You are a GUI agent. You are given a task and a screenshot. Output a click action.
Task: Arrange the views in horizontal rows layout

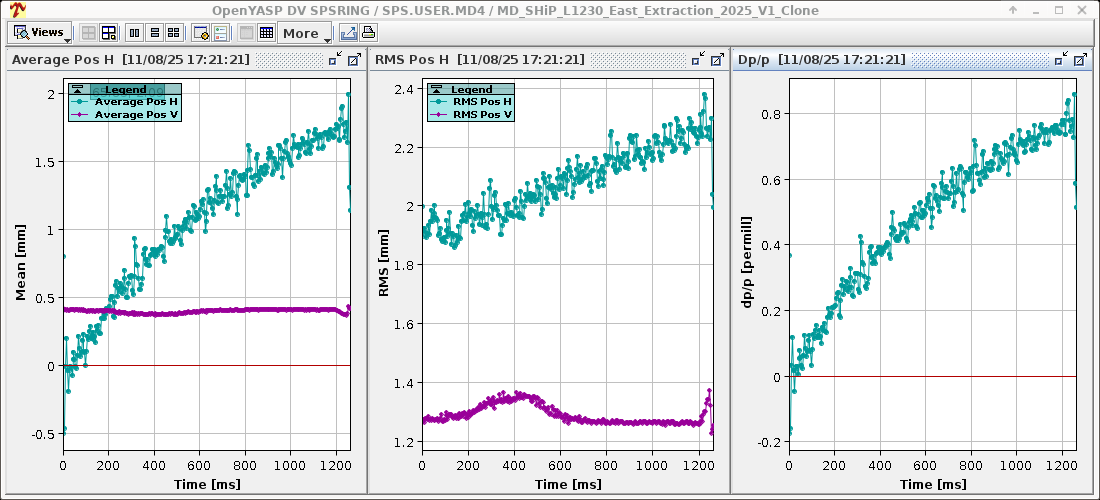[154, 33]
